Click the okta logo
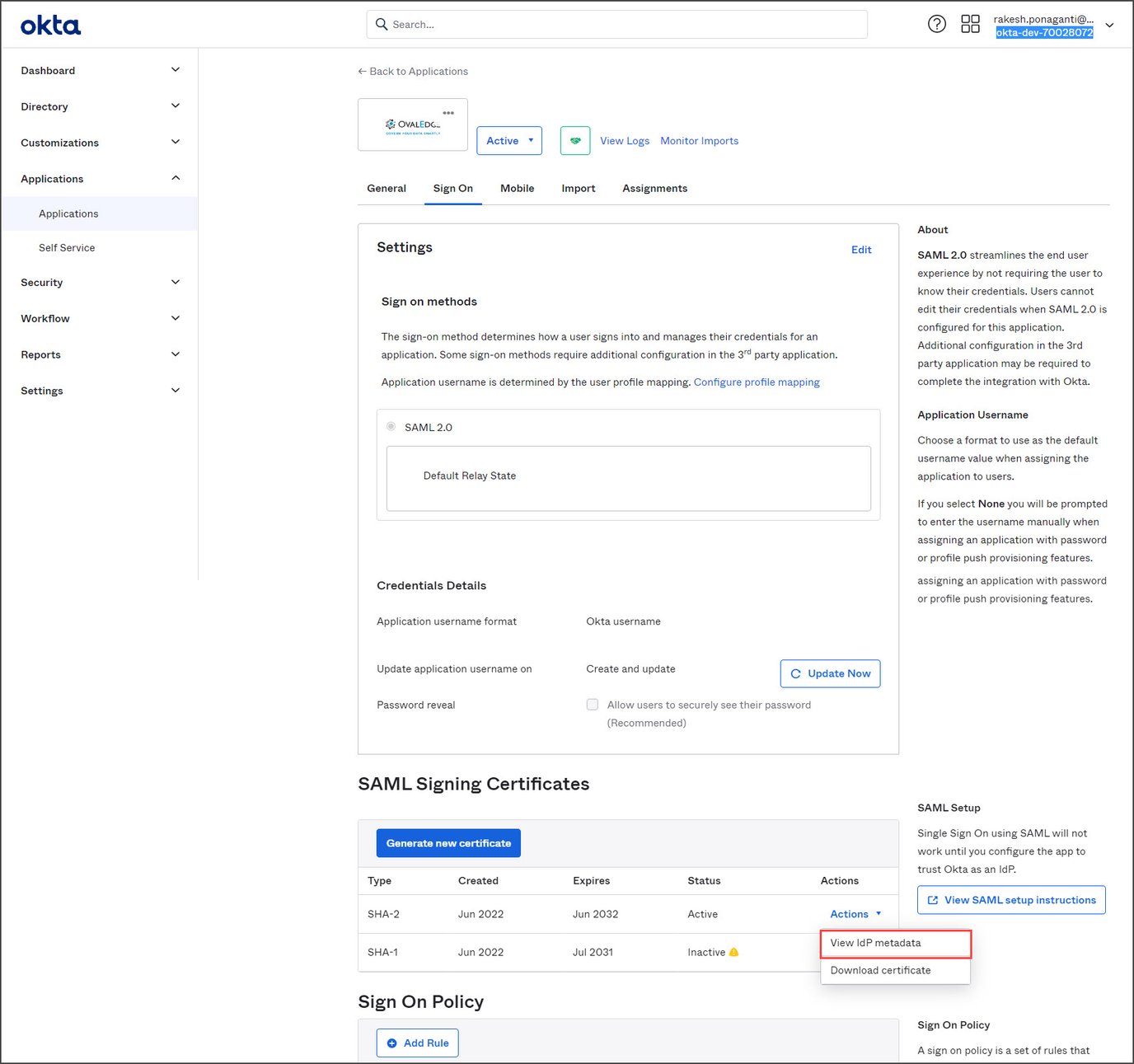 coord(49,25)
